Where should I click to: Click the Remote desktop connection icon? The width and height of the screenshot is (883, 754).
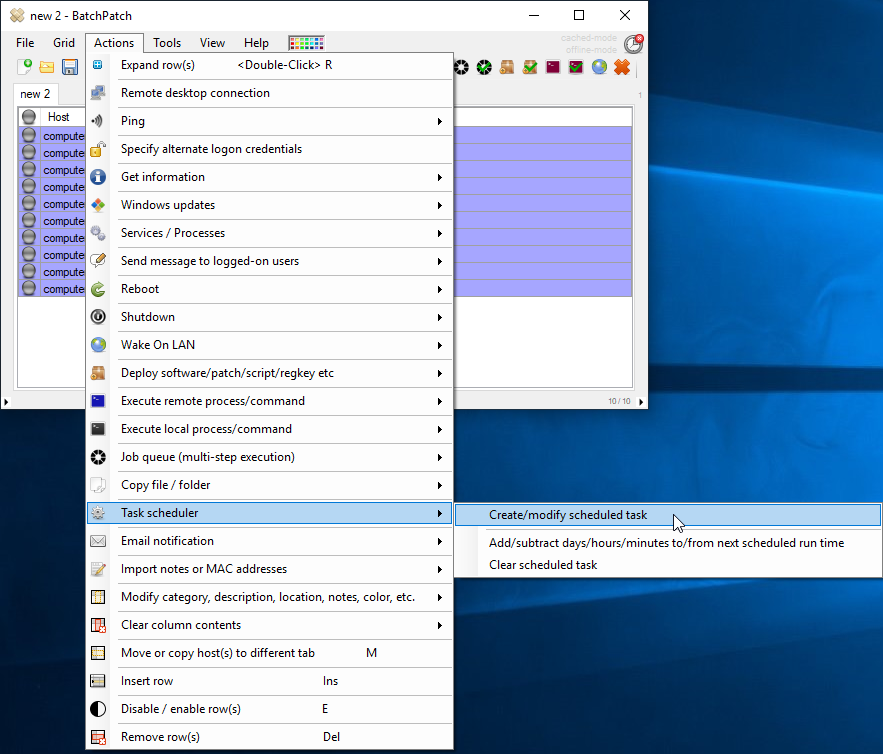pos(98,93)
